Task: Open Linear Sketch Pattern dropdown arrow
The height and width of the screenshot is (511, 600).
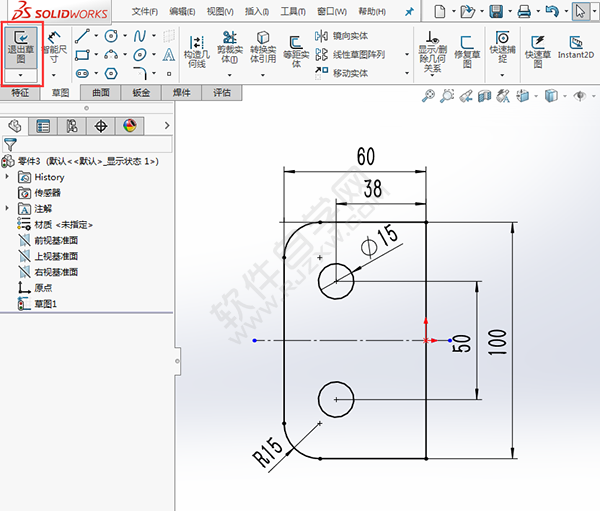Action: (407, 54)
